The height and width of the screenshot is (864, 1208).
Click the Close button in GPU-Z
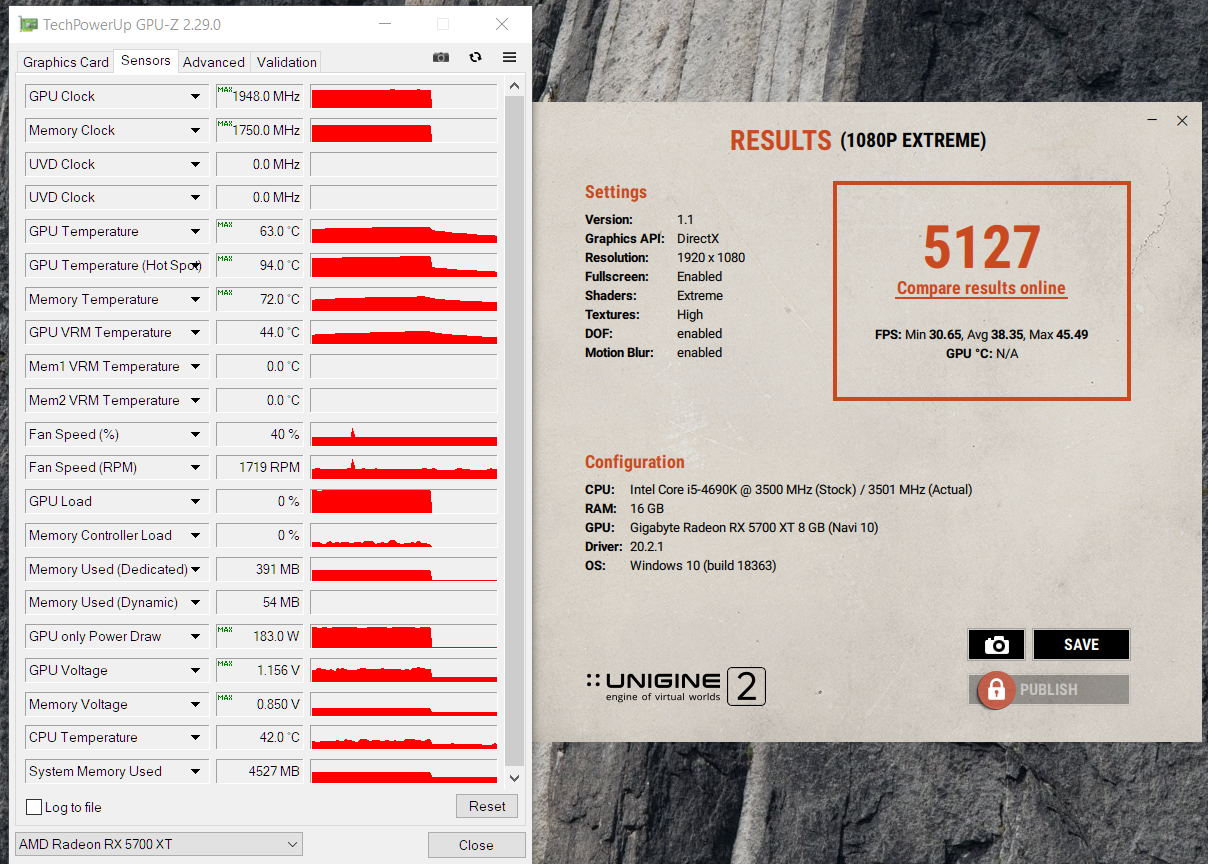click(476, 845)
